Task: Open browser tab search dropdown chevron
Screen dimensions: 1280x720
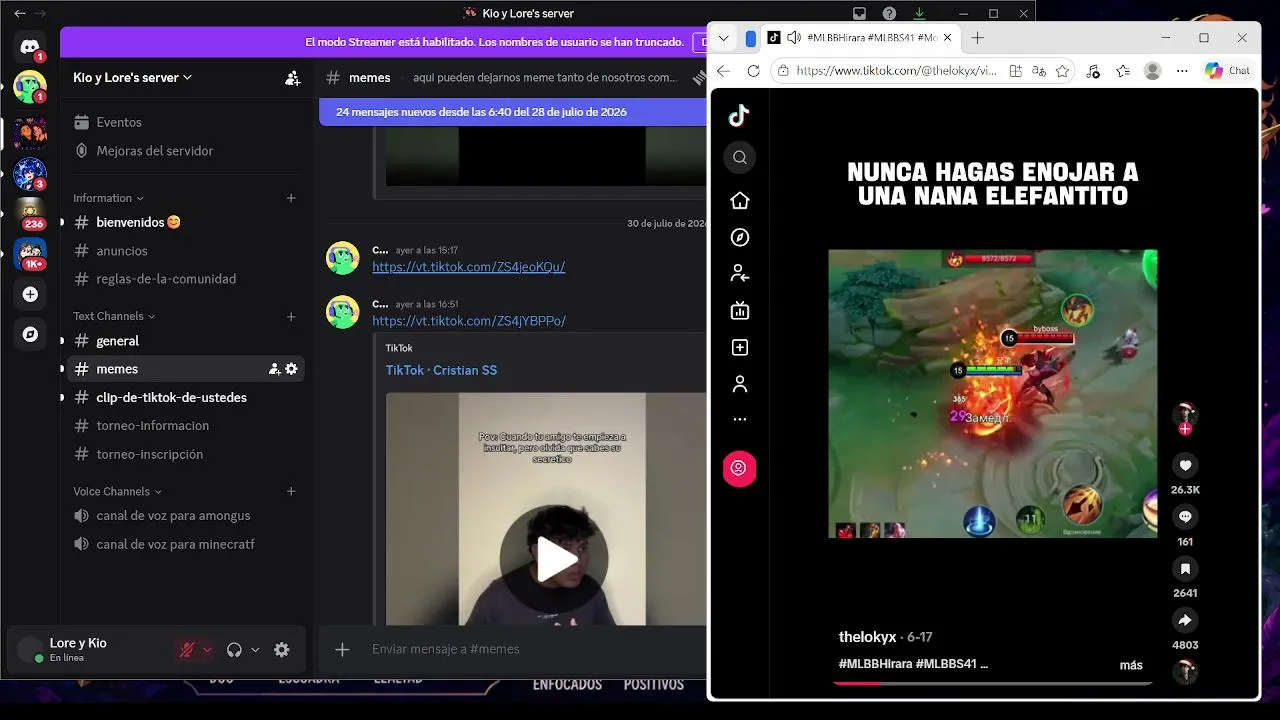Action: click(724, 38)
